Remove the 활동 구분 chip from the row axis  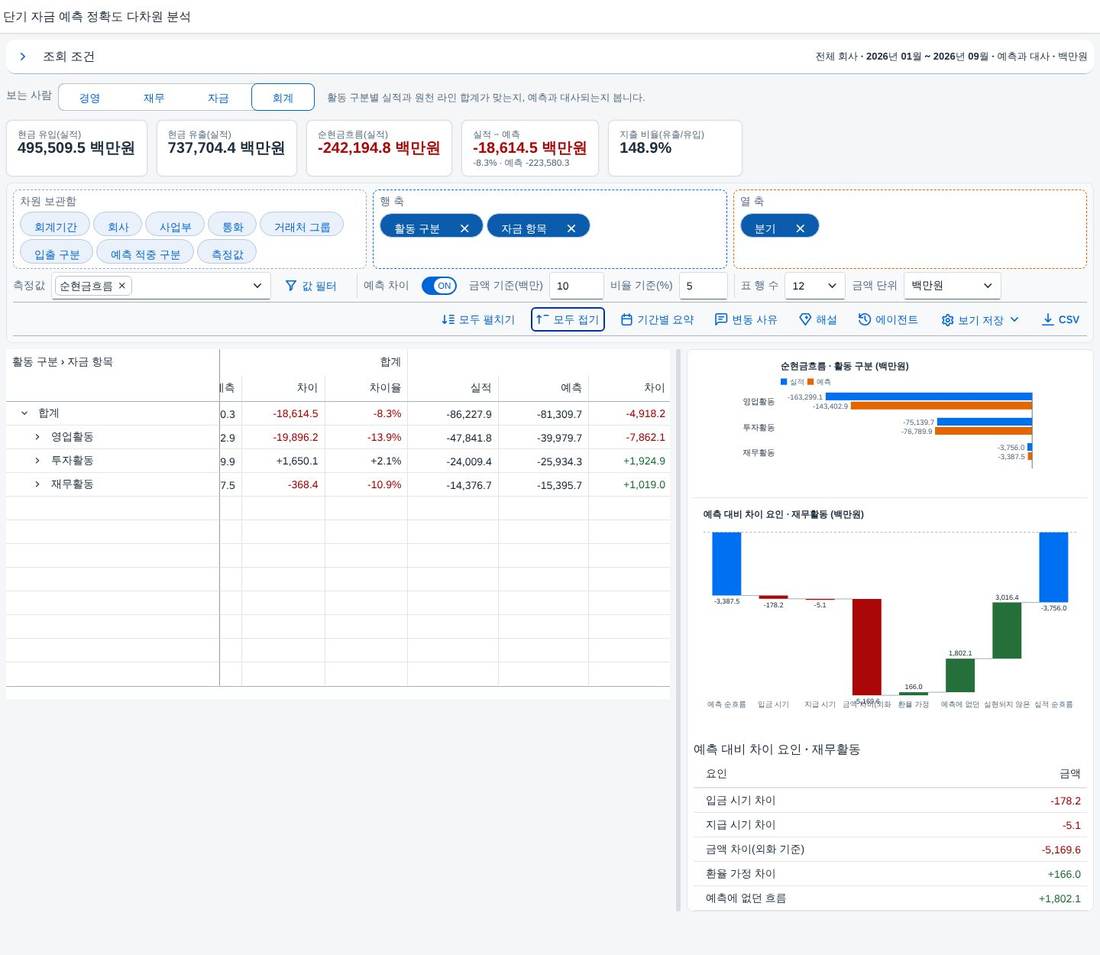pos(464,228)
